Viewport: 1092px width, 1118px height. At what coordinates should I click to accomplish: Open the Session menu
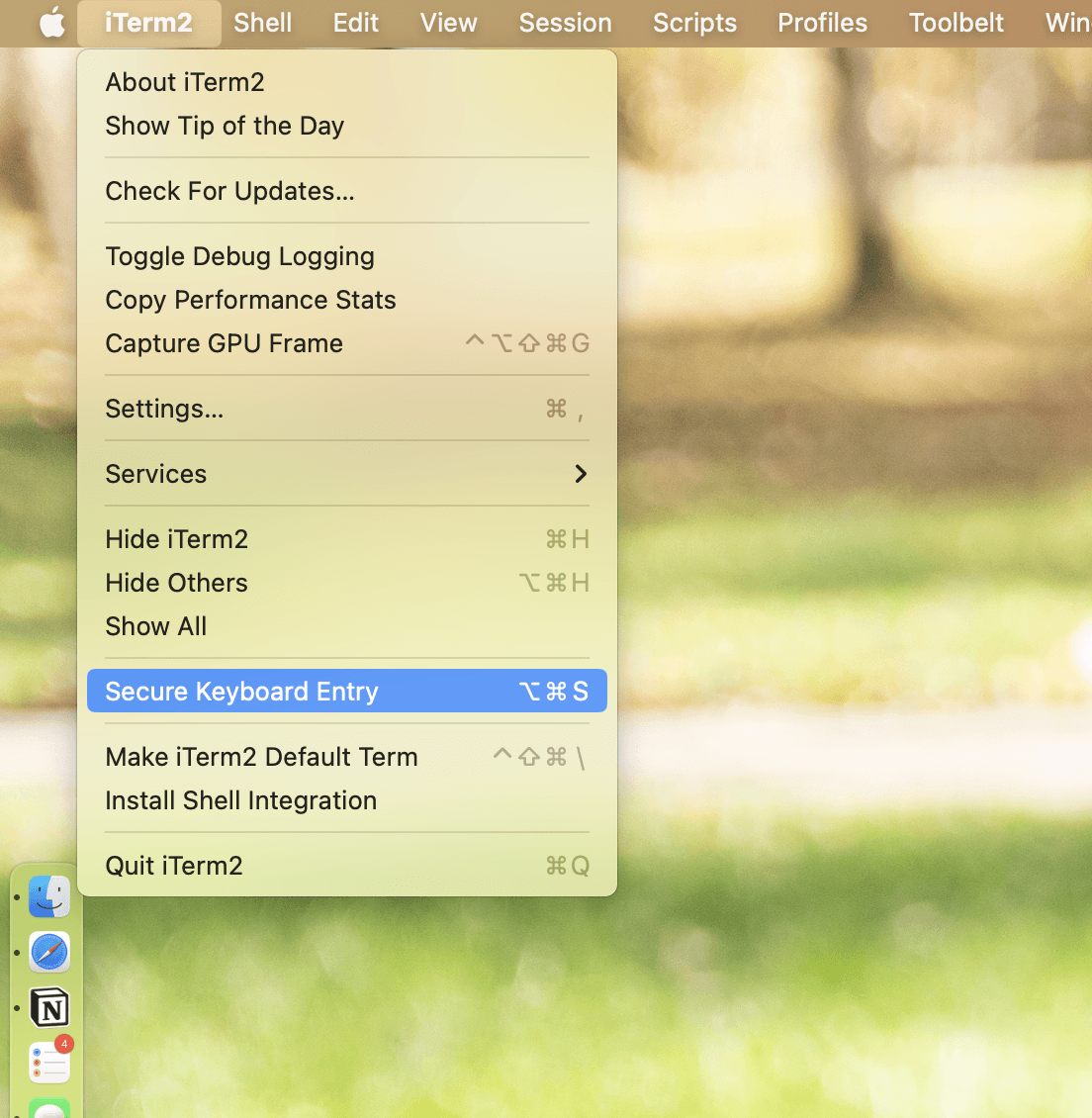pyautogui.click(x=565, y=23)
